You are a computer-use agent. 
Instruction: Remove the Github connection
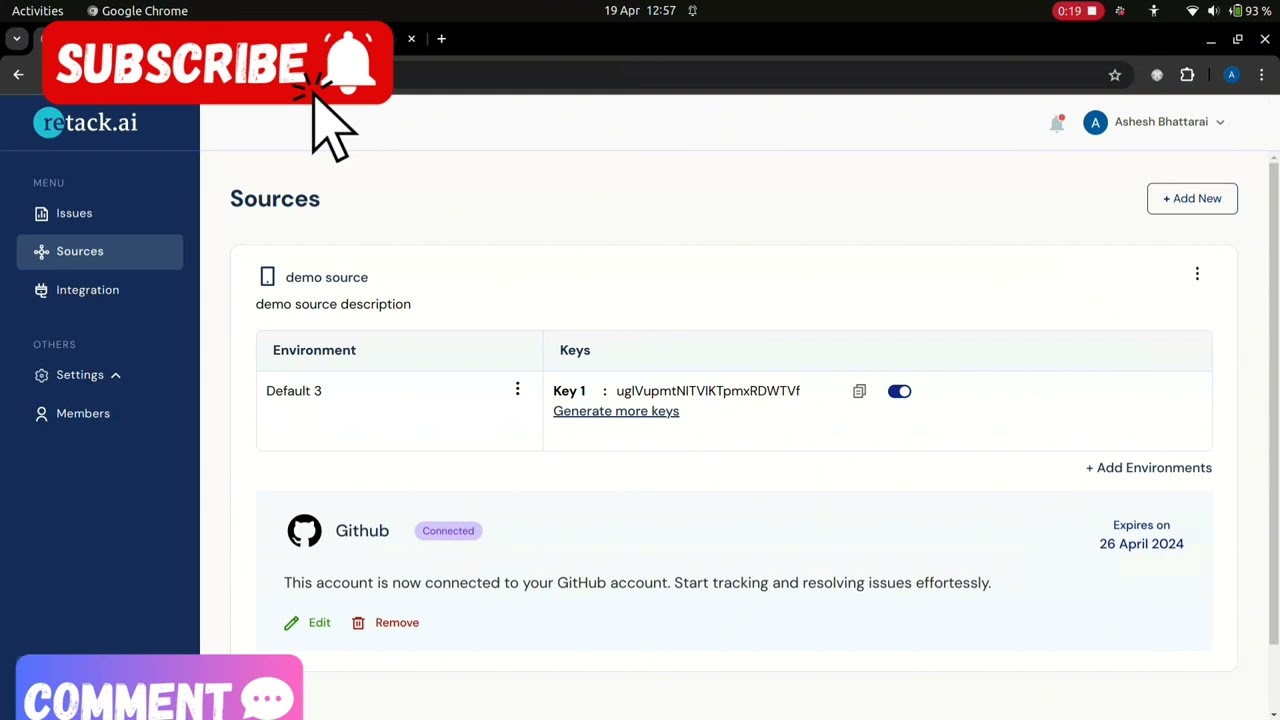[x=385, y=622]
